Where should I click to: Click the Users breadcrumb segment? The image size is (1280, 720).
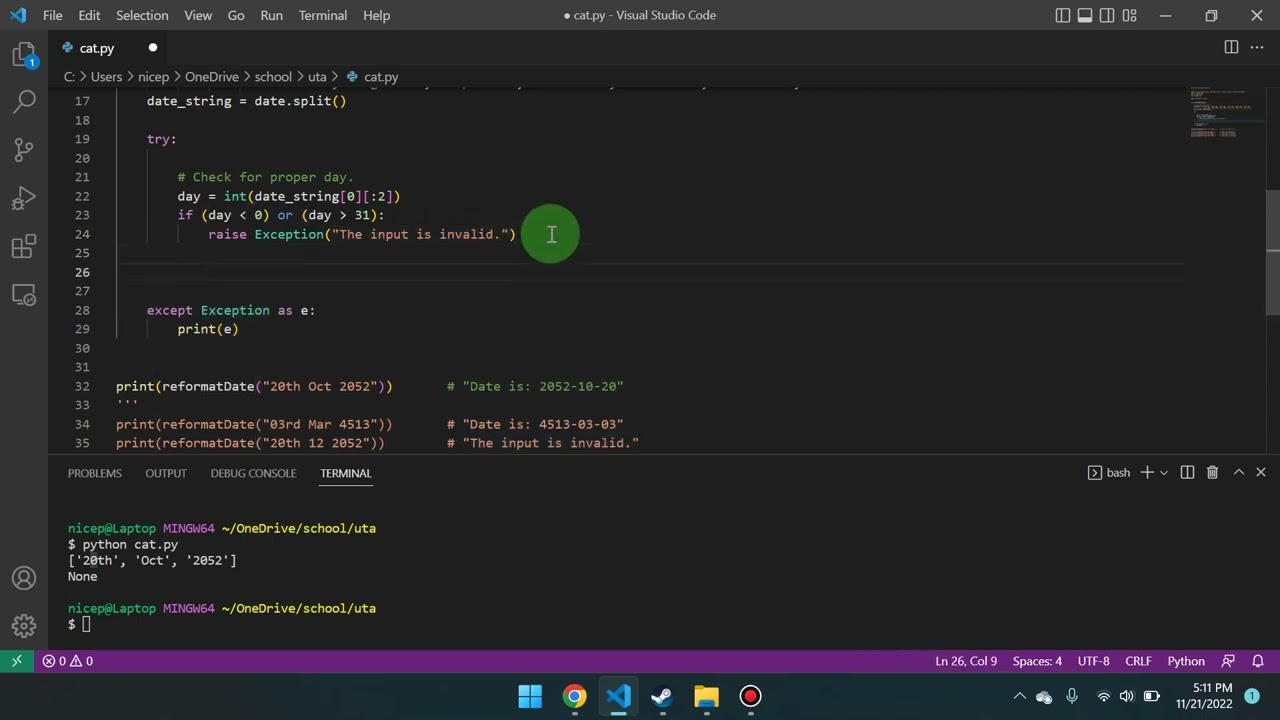pyautogui.click(x=106, y=77)
